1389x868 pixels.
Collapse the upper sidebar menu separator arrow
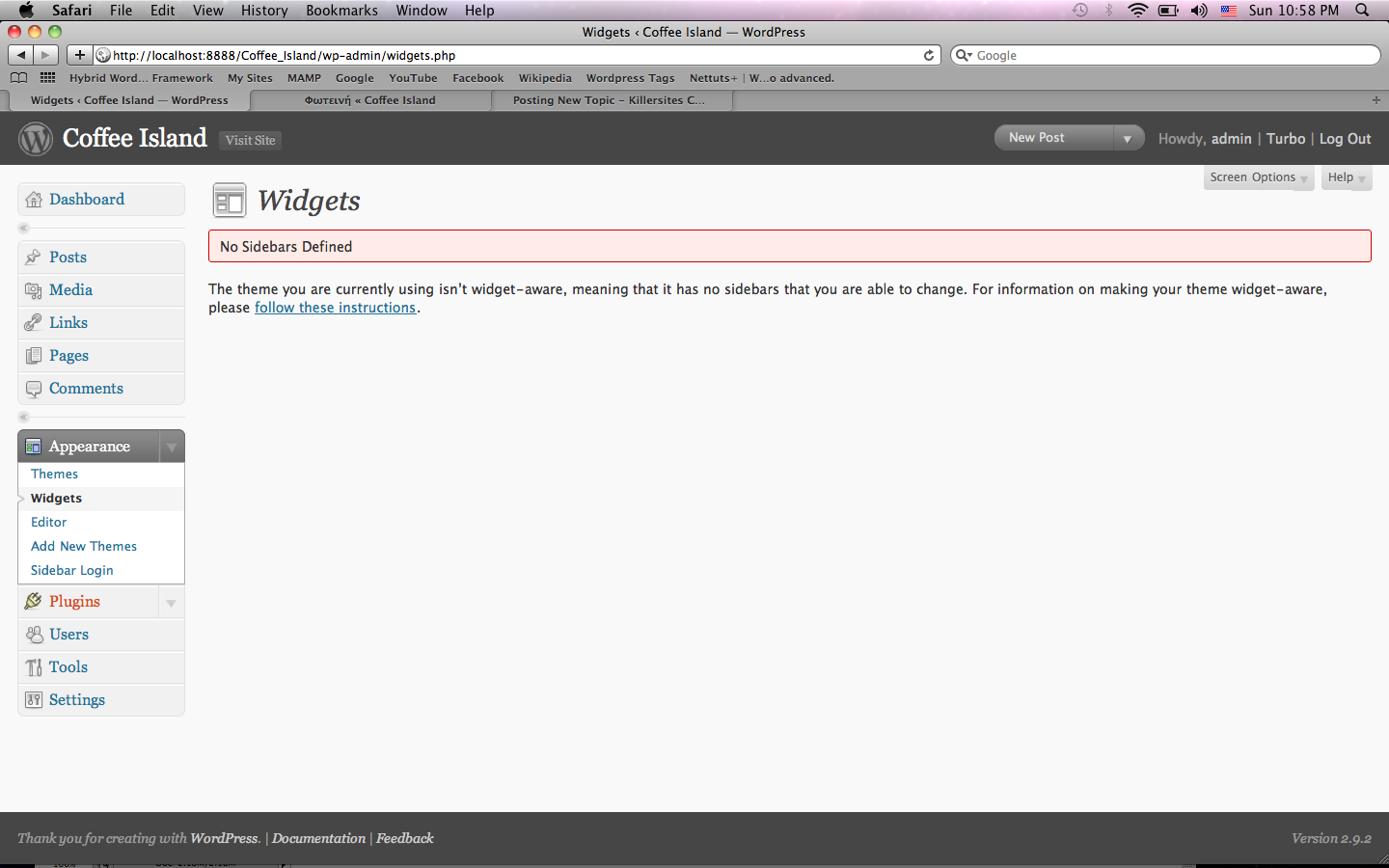24,229
